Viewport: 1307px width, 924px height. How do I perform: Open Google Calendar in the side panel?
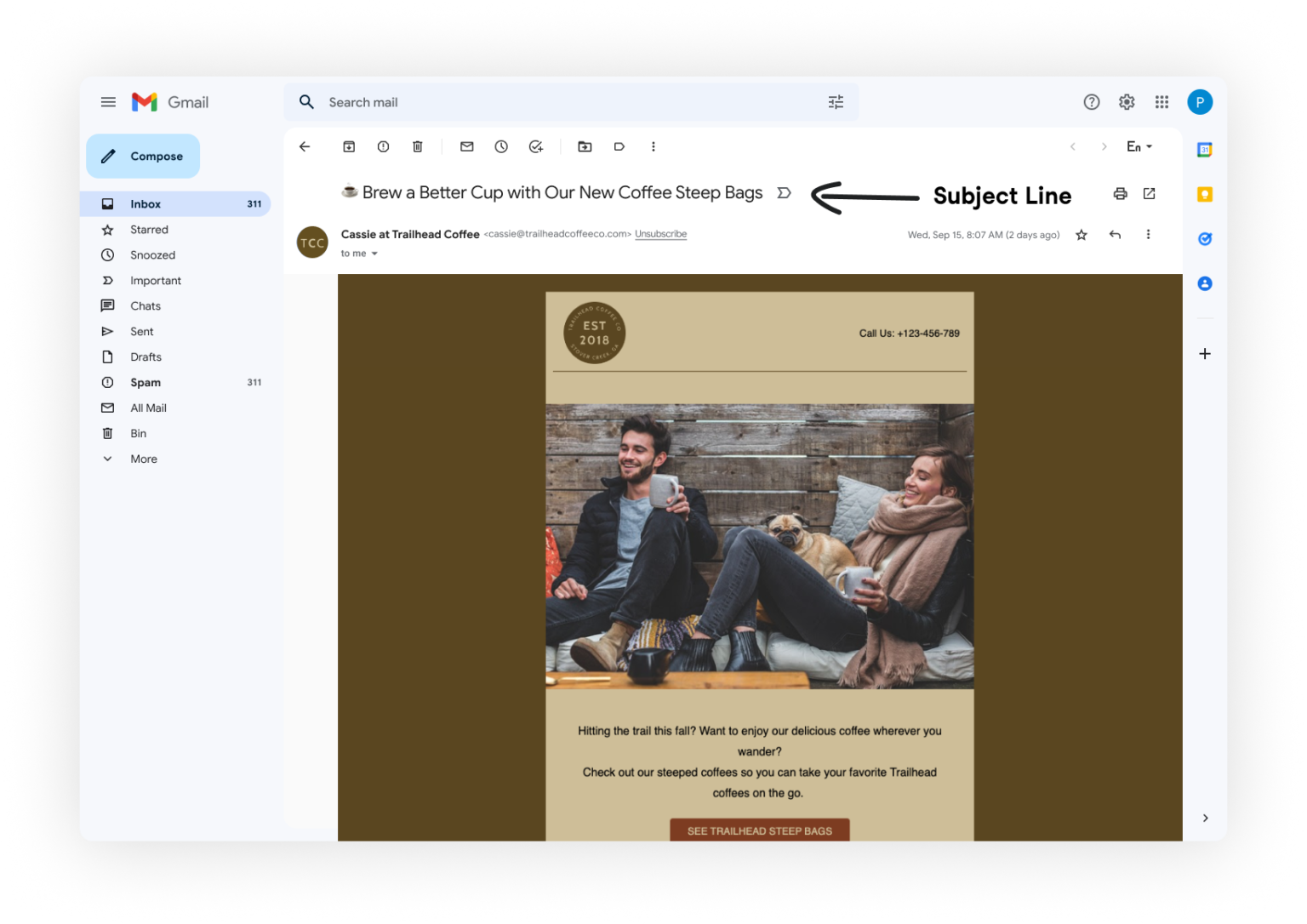[x=1204, y=149]
